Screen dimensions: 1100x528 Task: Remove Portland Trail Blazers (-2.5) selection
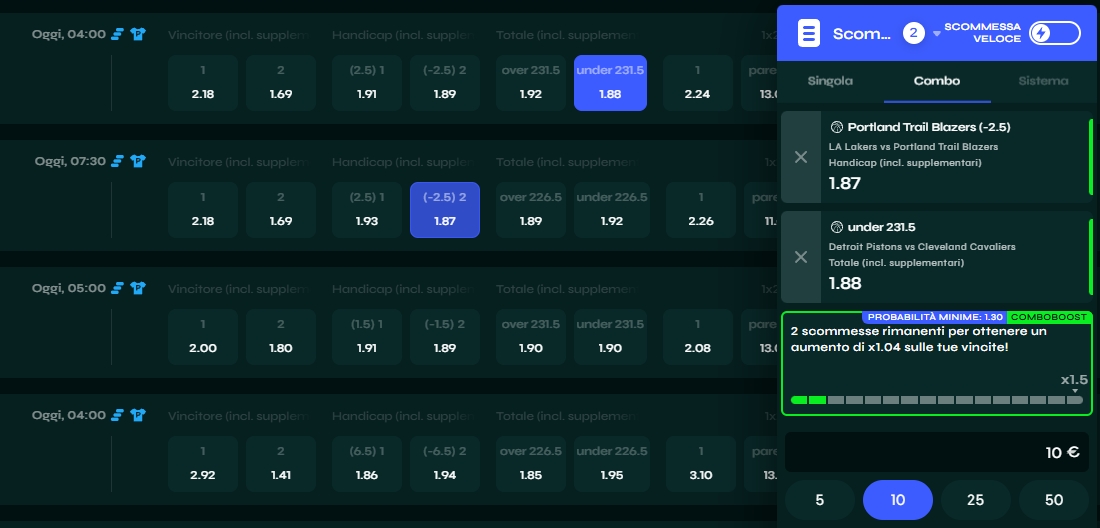pos(800,157)
